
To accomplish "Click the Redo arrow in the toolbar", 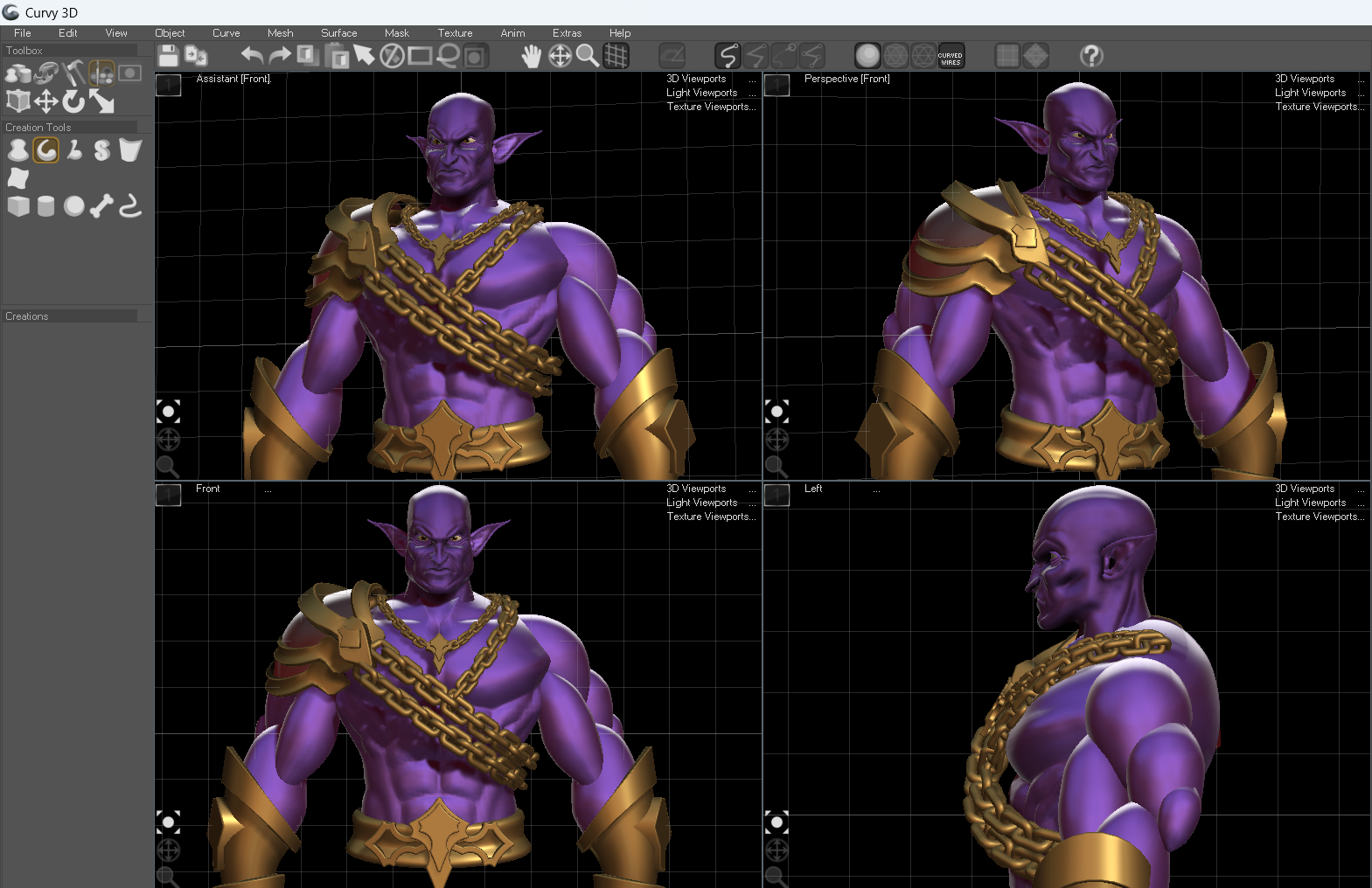I will point(280,56).
